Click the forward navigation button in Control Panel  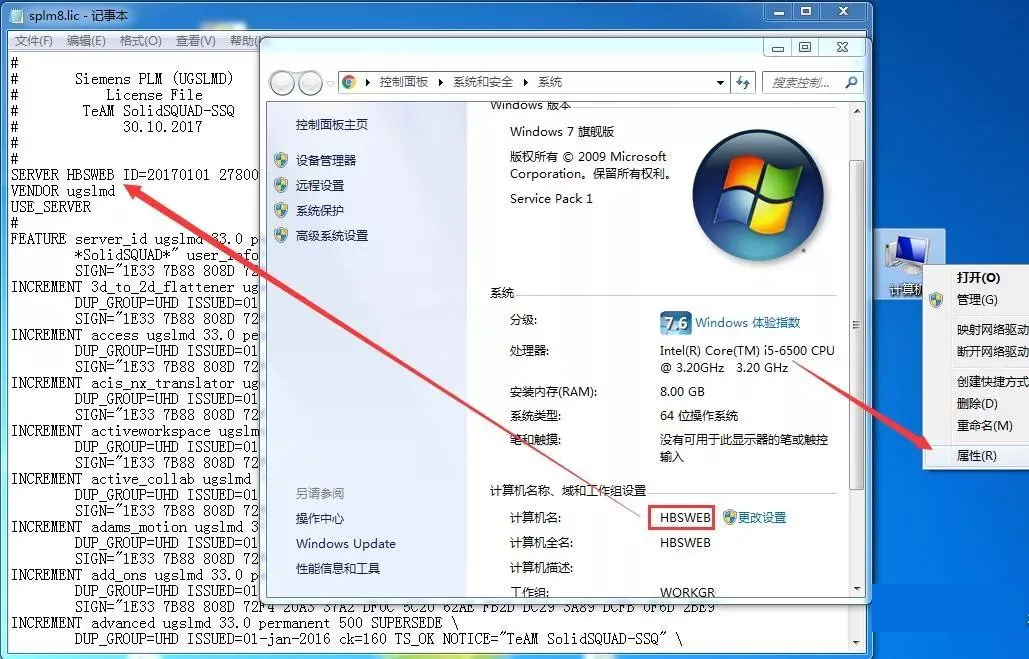[x=310, y=83]
